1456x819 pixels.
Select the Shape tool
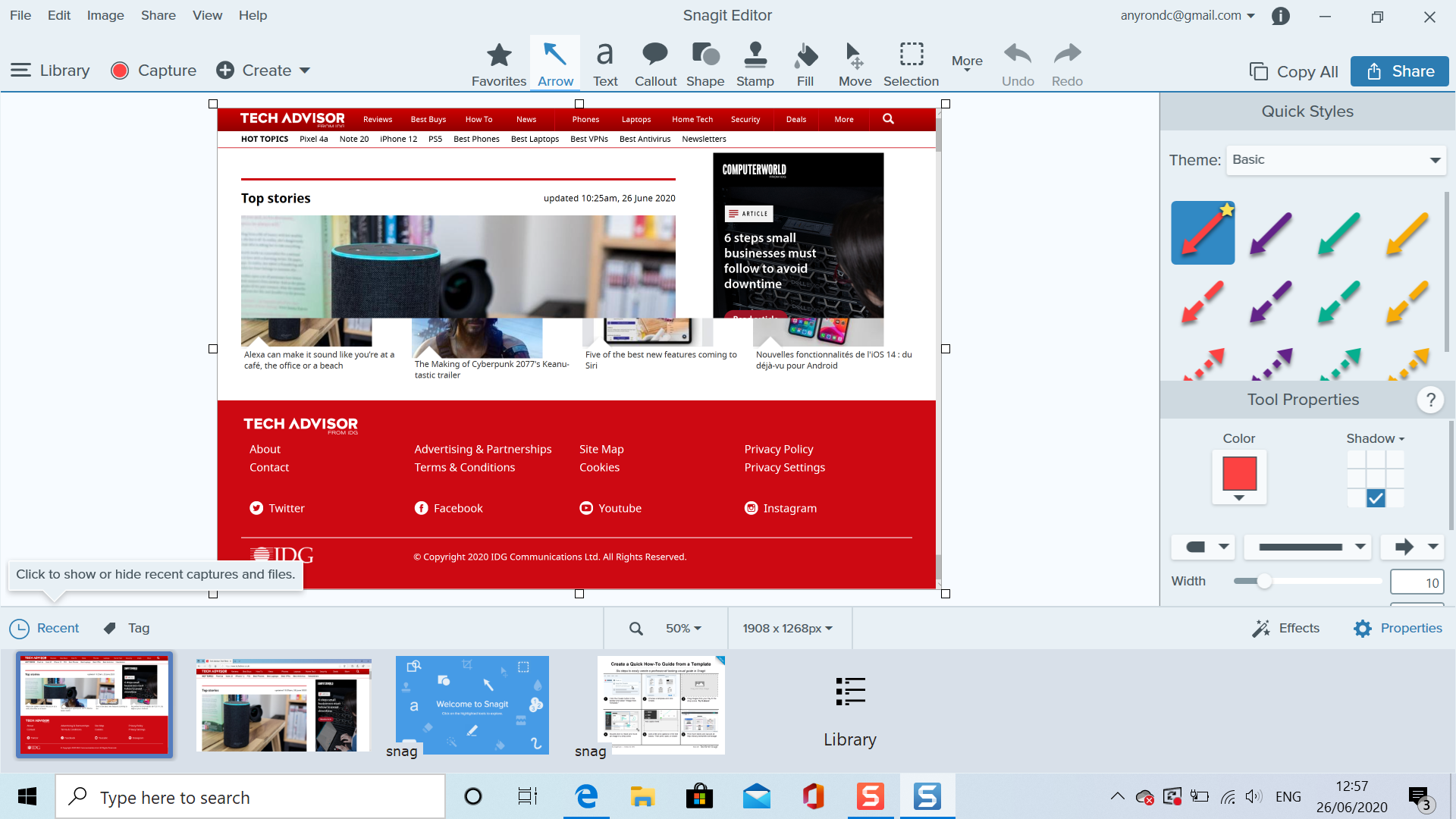pos(704,63)
